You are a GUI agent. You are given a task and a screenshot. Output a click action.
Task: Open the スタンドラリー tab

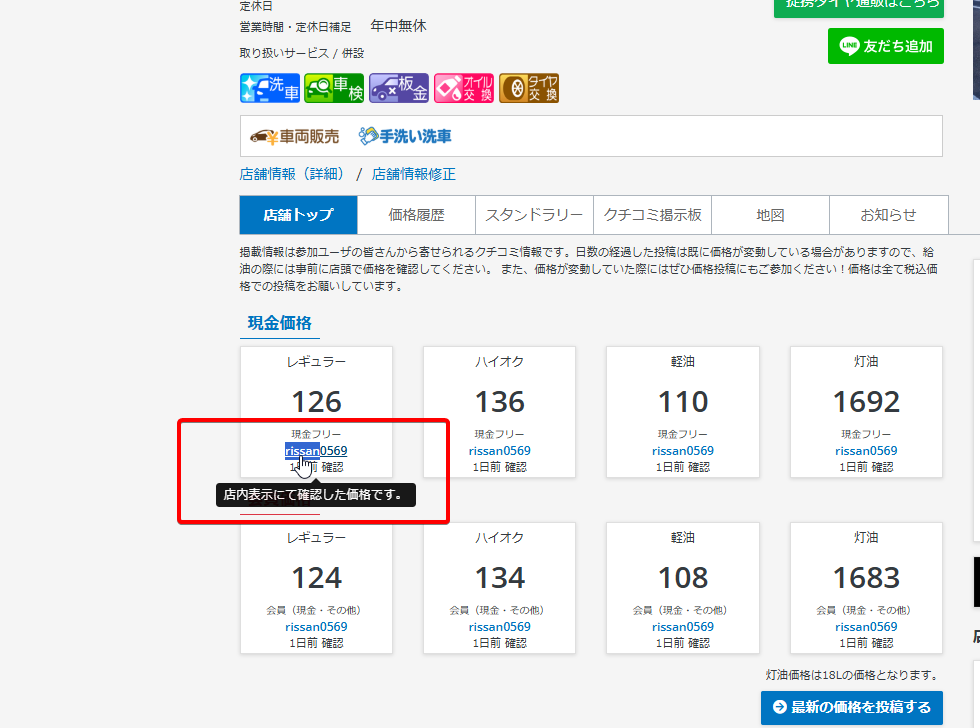pyautogui.click(x=534, y=215)
